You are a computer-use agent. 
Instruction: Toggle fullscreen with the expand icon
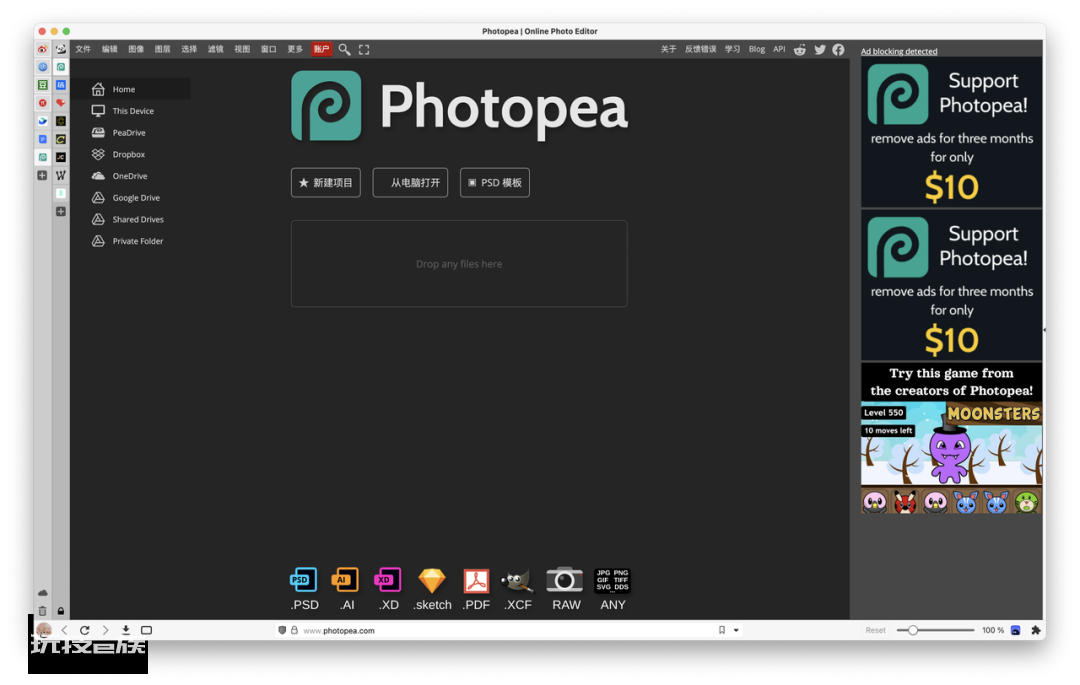[364, 50]
